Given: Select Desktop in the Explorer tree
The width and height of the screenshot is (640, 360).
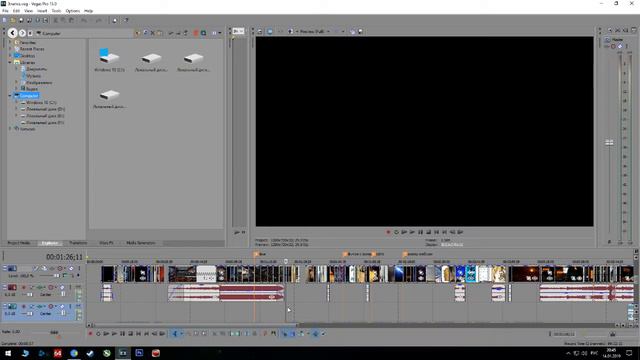Looking at the screenshot, I should [x=28, y=56].
